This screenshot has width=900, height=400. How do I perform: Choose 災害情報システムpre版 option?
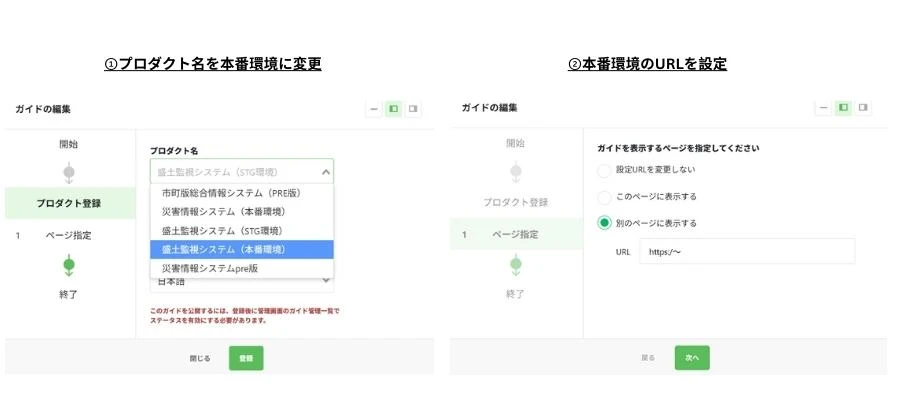click(x=242, y=269)
